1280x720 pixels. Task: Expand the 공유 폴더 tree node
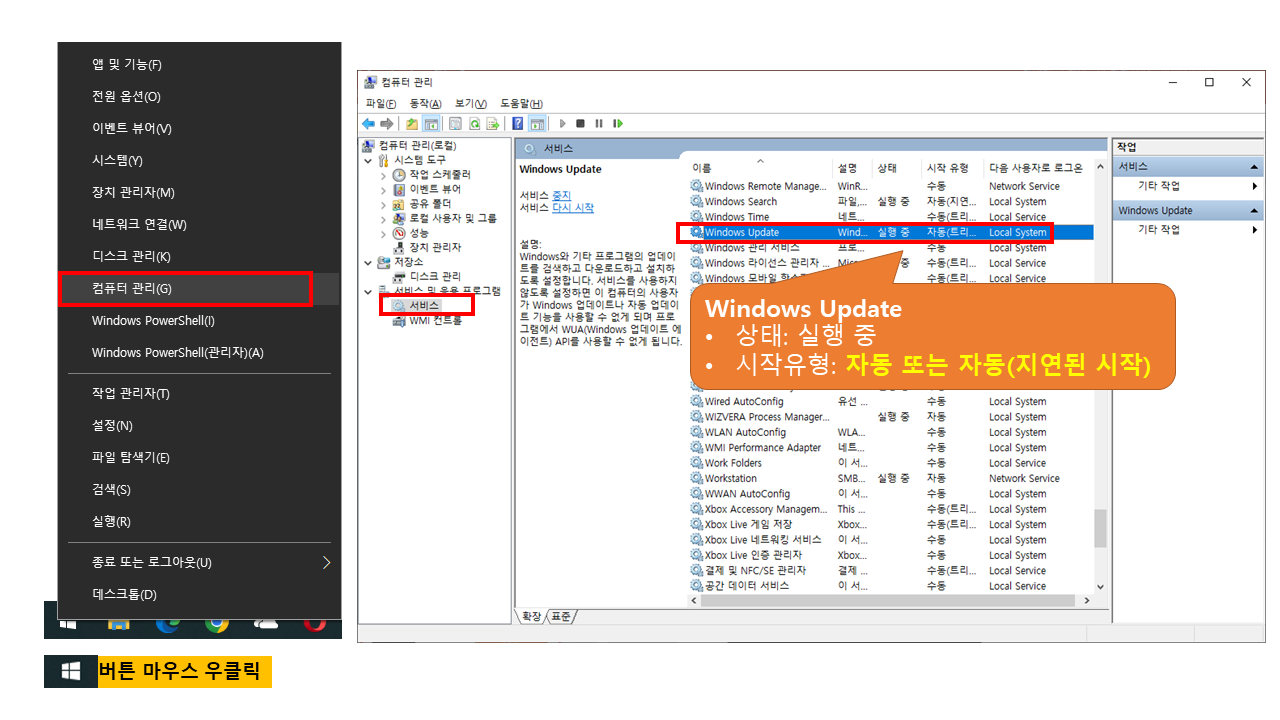pyautogui.click(x=383, y=204)
